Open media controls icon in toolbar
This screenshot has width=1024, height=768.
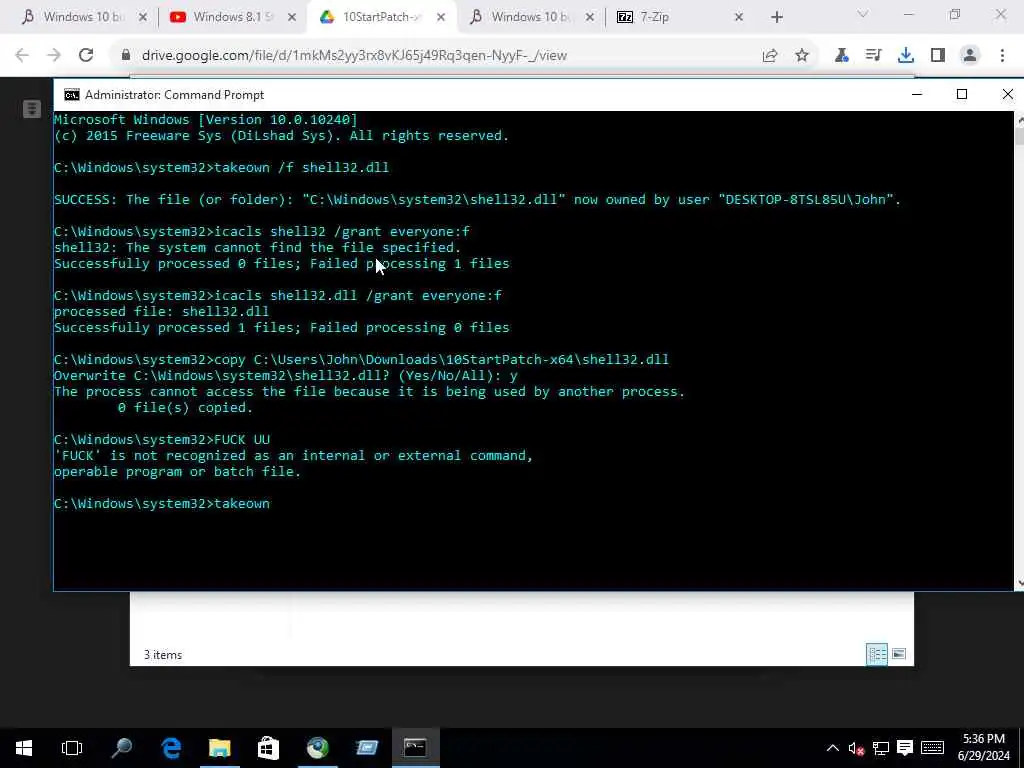tap(873, 56)
